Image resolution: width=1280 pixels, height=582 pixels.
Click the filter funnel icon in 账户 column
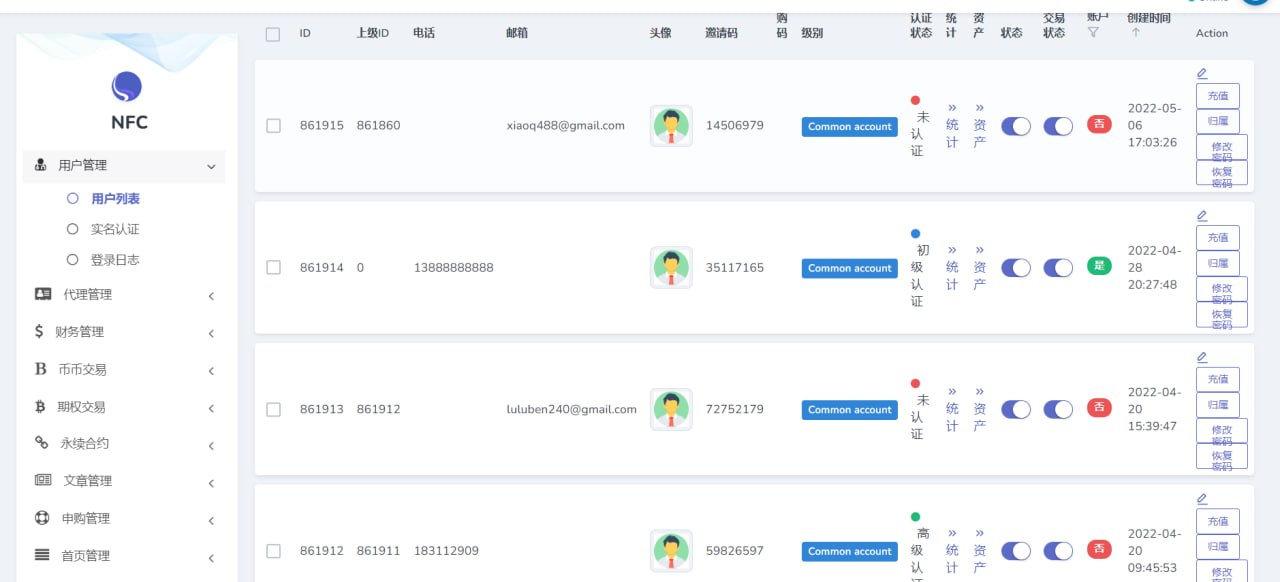click(1093, 33)
